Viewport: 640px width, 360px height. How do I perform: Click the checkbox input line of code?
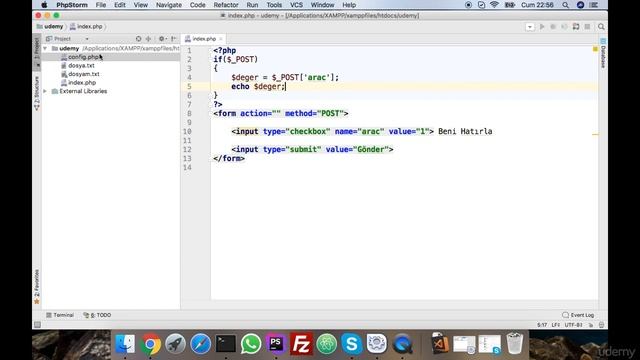pyautogui.click(x=362, y=131)
